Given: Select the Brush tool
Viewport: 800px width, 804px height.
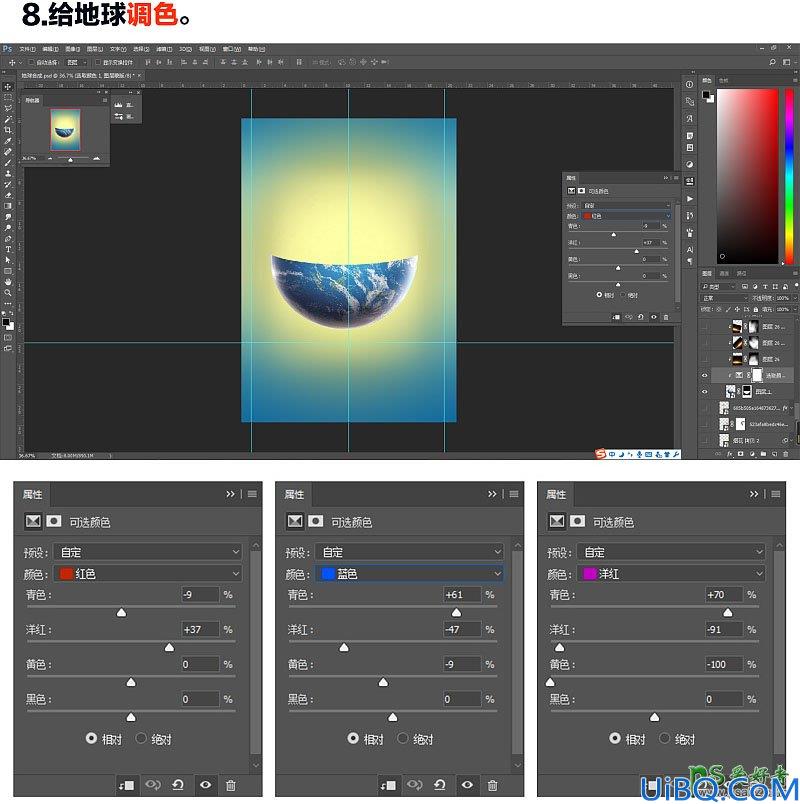Looking at the screenshot, I should [8, 163].
